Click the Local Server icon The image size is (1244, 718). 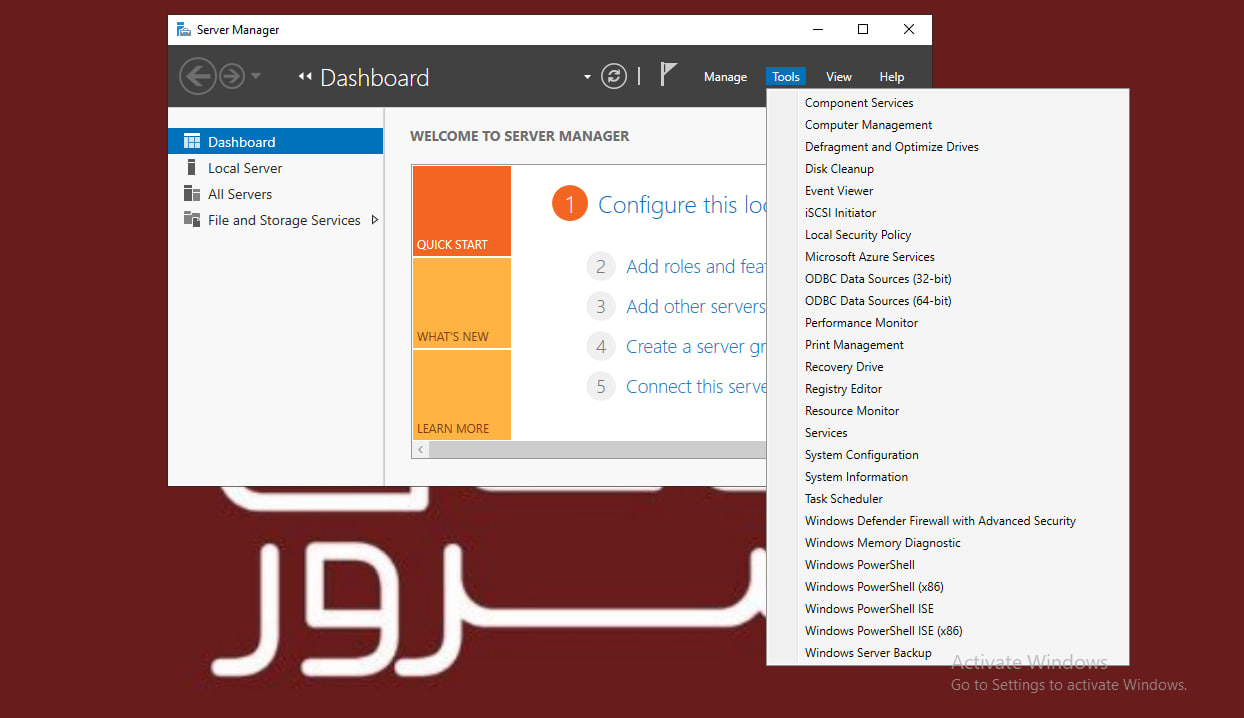(x=192, y=168)
